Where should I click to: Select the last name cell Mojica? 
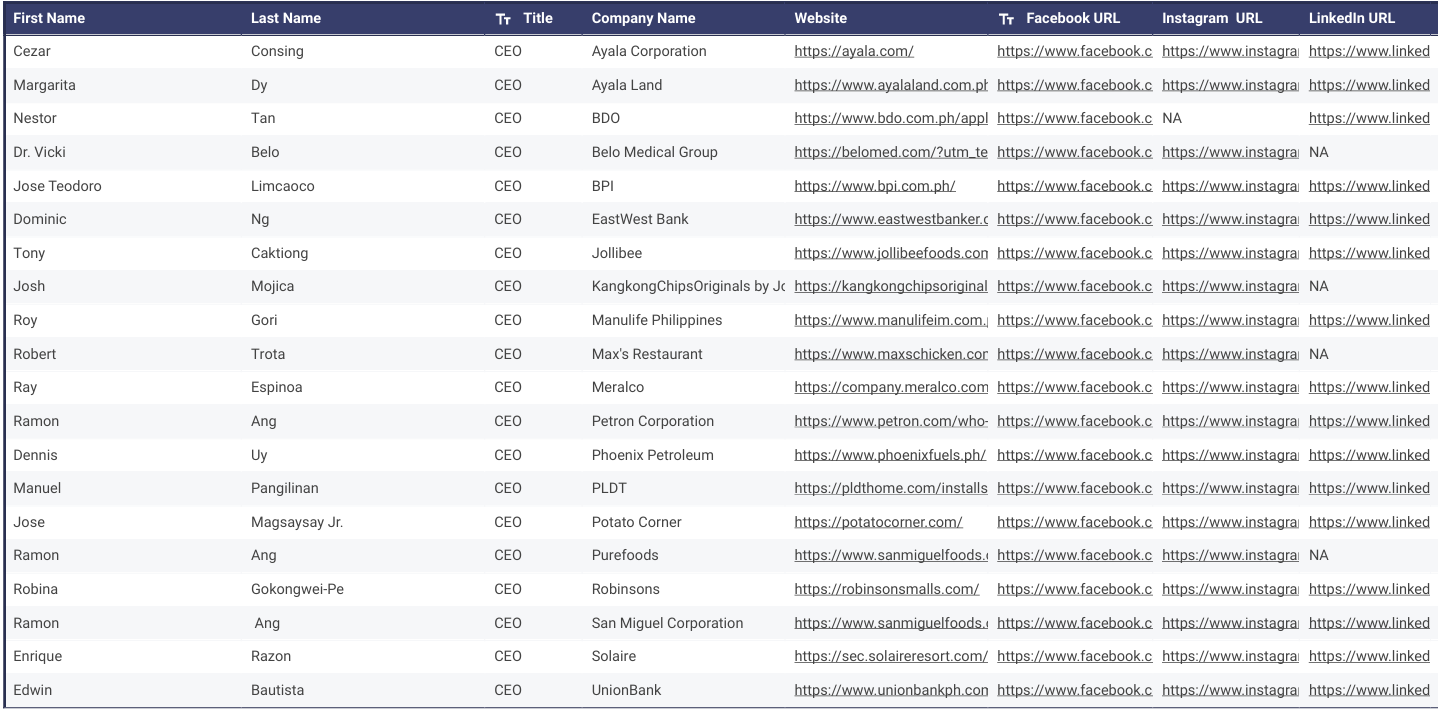[x=273, y=286]
